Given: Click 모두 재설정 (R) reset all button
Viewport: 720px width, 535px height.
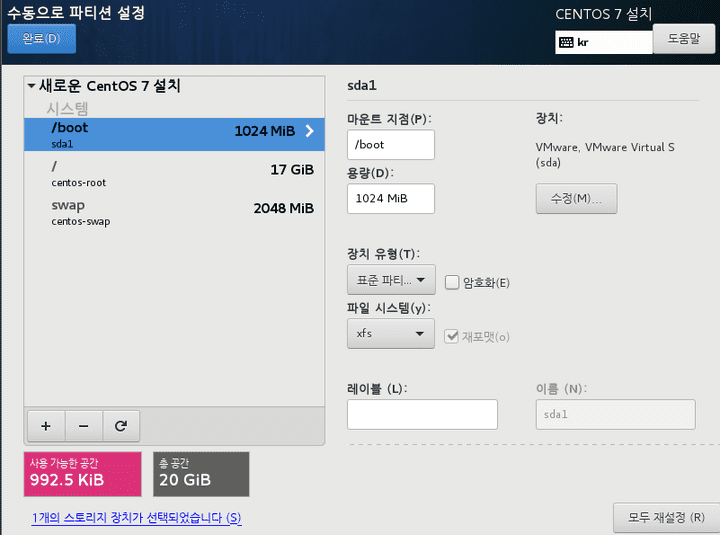Looking at the screenshot, I should click(666, 518).
